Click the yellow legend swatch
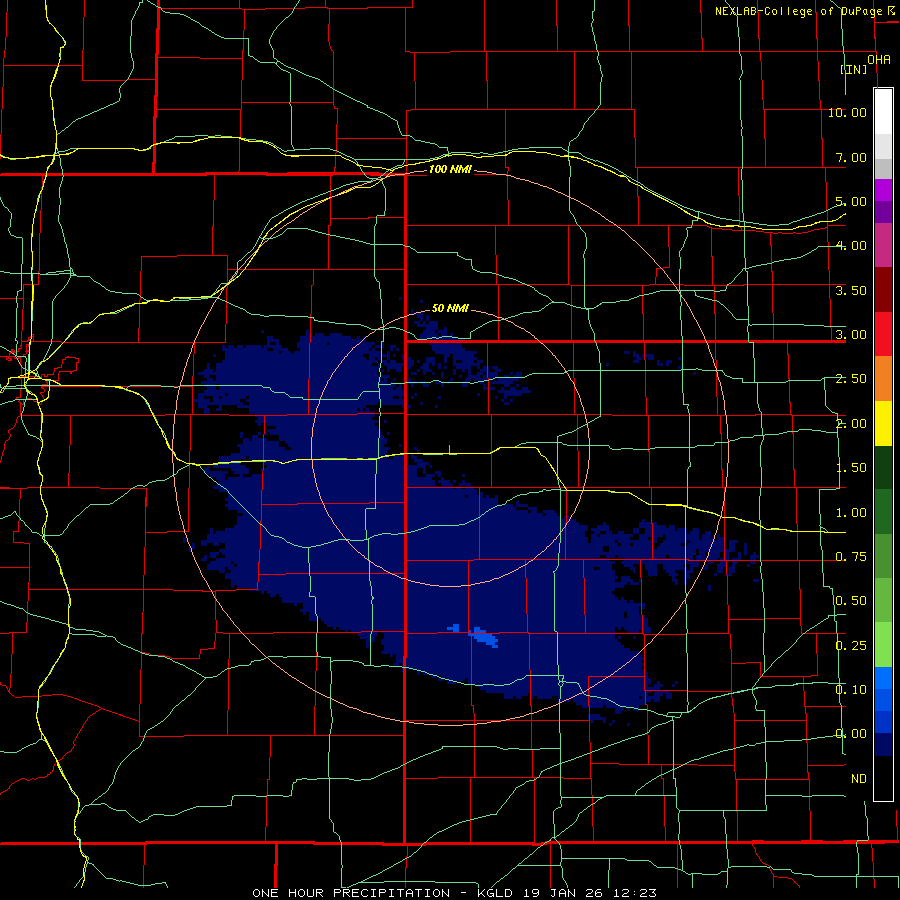The image size is (900, 900). pyautogui.click(x=883, y=423)
